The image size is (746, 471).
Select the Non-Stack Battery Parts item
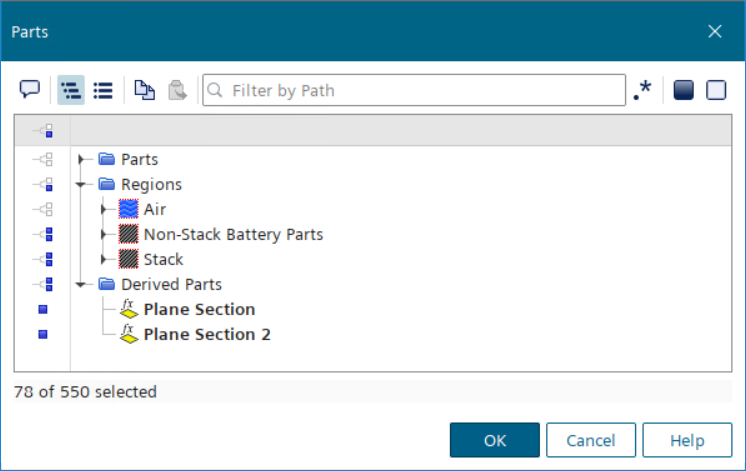coord(233,235)
